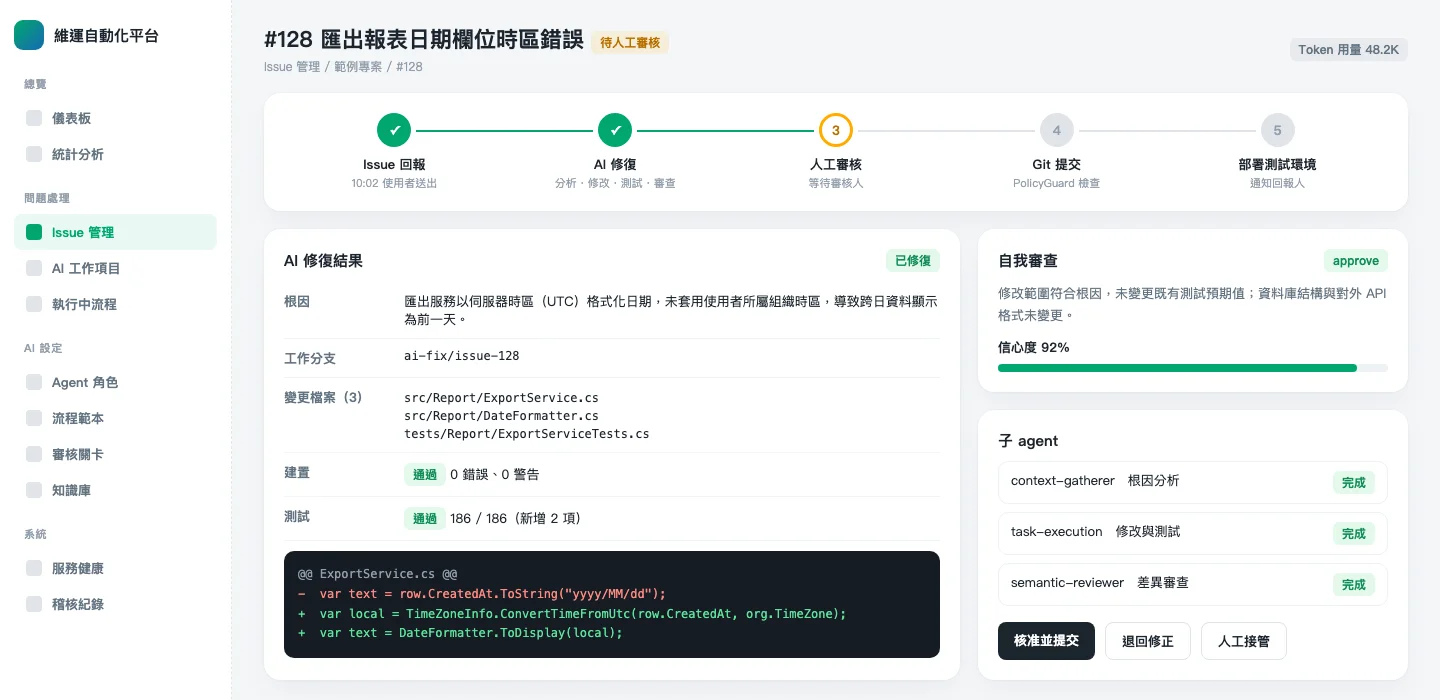
Task: Click the AI 修復 checkmark step circle
Action: point(615,130)
